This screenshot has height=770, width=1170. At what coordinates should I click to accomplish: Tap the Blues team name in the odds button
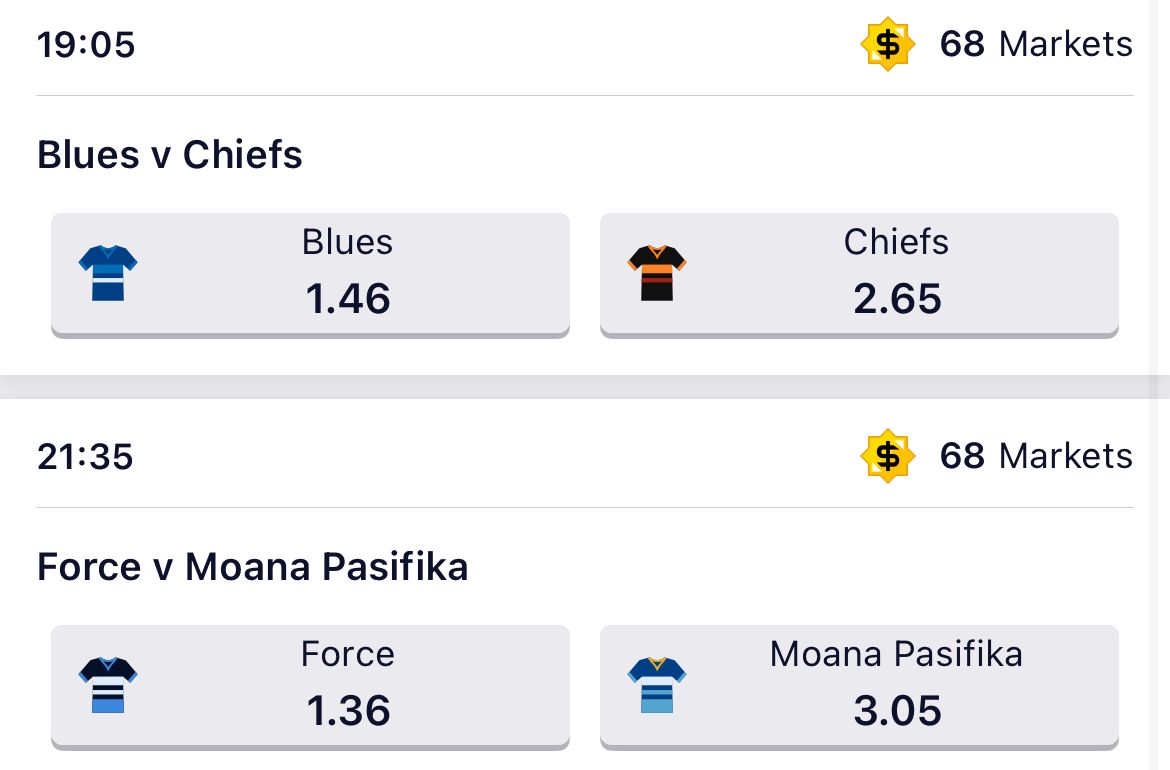point(348,243)
